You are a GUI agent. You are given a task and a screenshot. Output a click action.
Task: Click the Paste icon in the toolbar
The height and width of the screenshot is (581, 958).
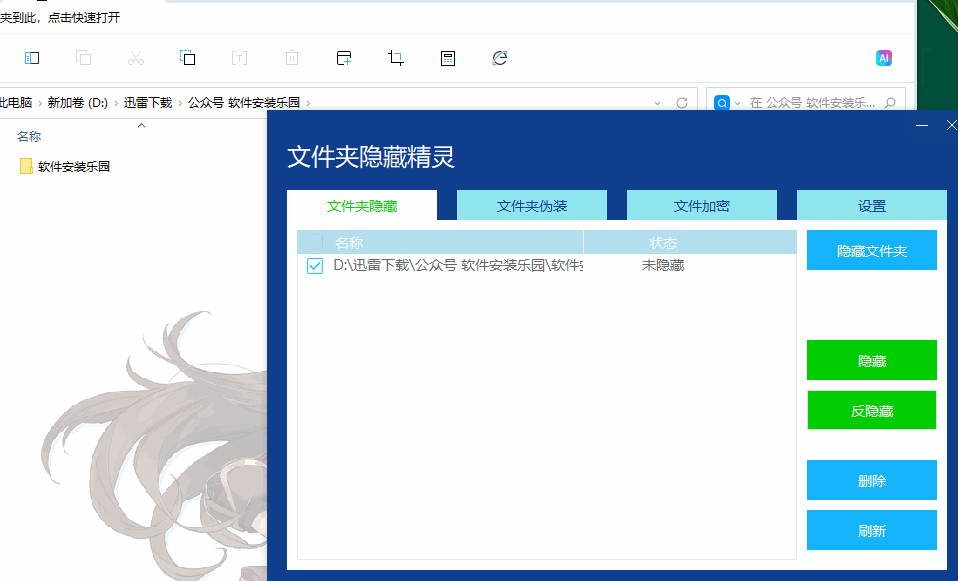(x=188, y=58)
